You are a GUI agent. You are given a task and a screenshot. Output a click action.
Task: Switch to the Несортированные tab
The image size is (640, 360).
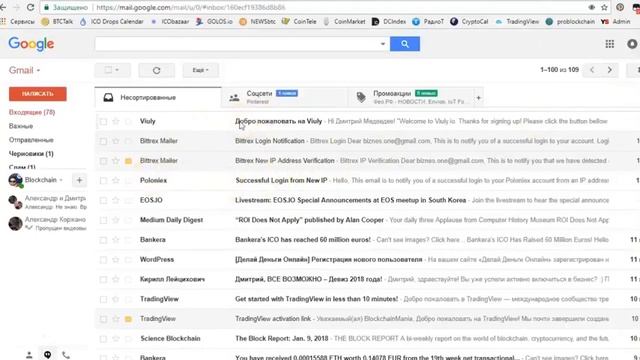158,98
